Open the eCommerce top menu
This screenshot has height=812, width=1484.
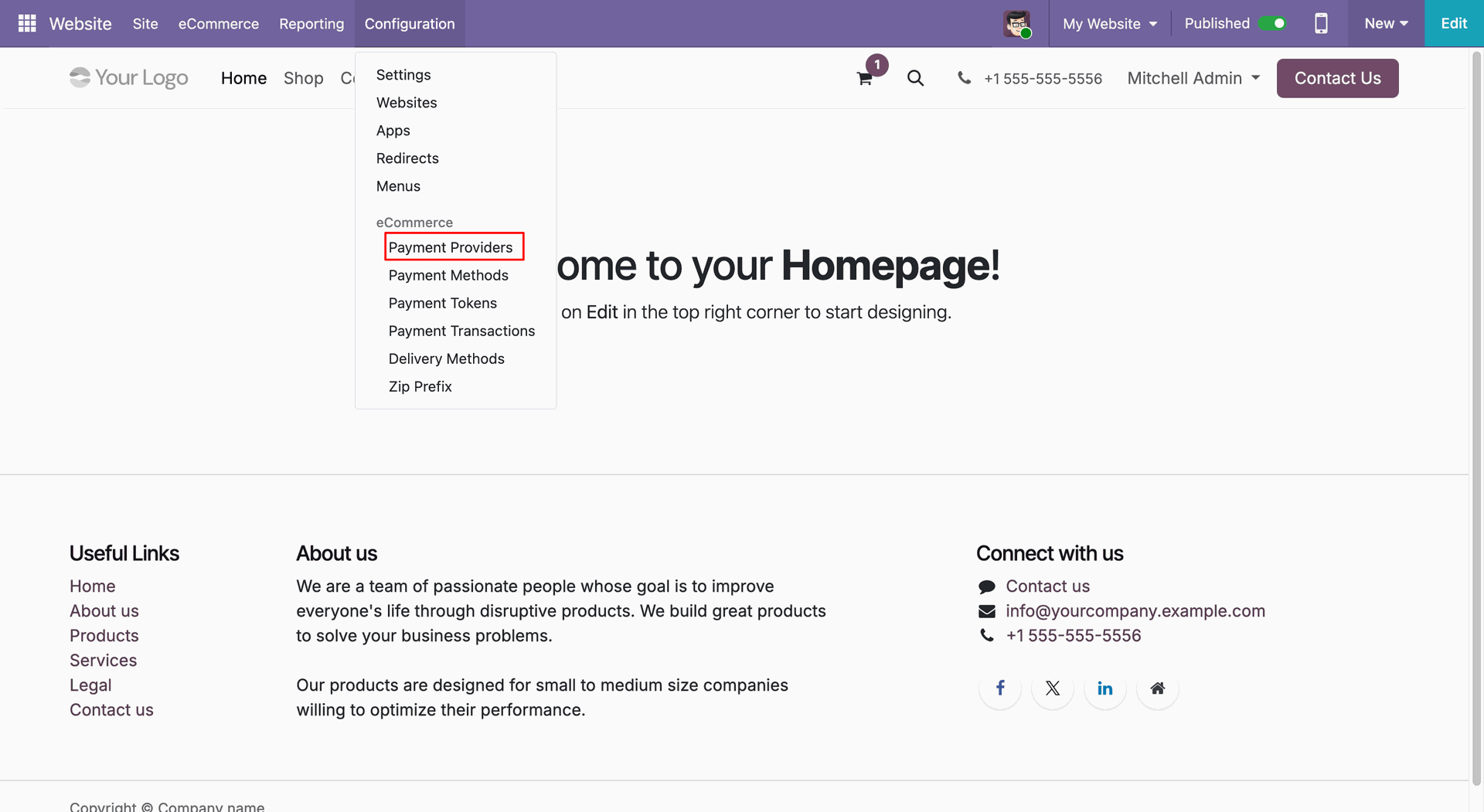coord(219,23)
